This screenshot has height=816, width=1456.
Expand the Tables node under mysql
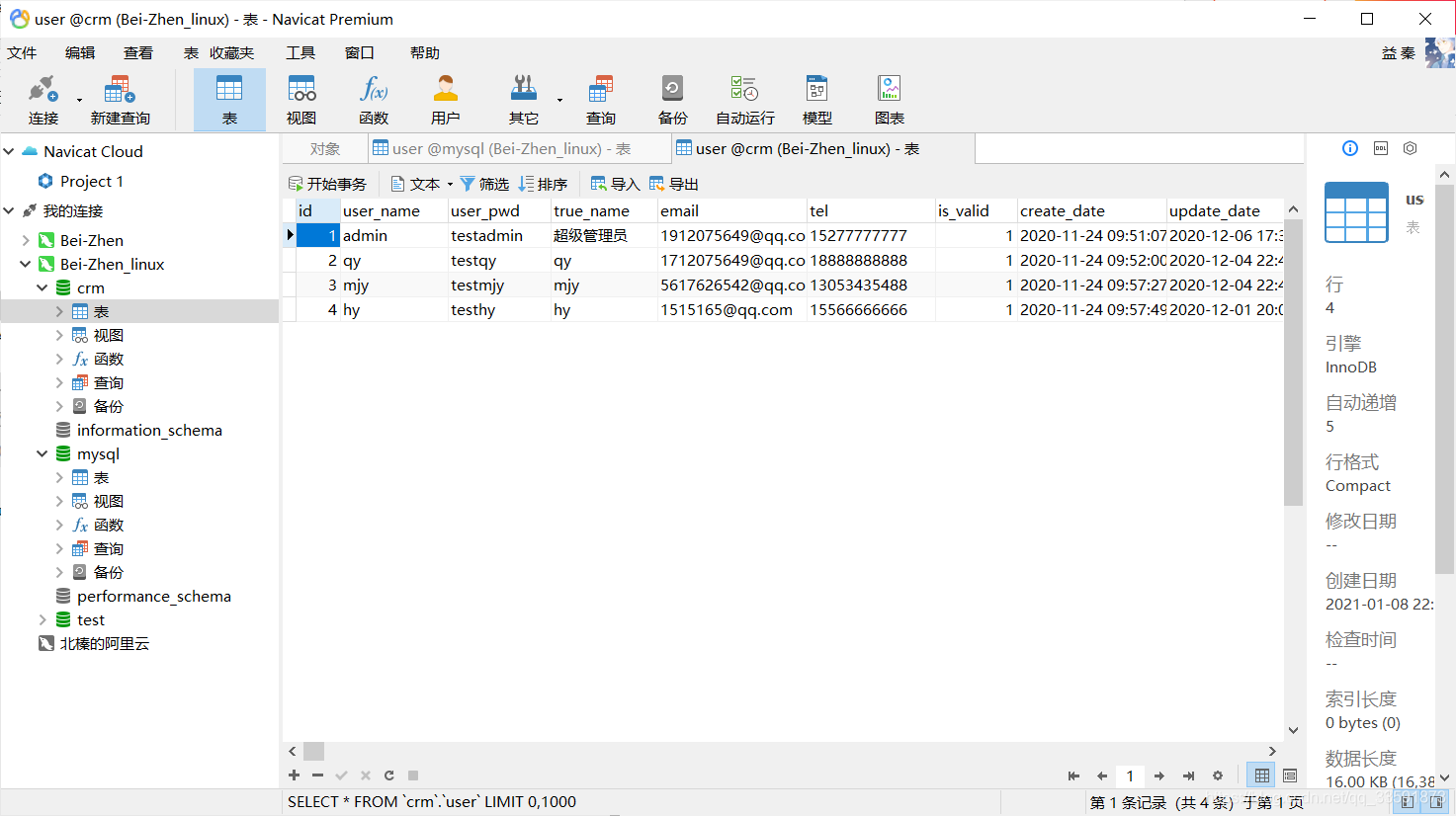pyautogui.click(x=59, y=477)
